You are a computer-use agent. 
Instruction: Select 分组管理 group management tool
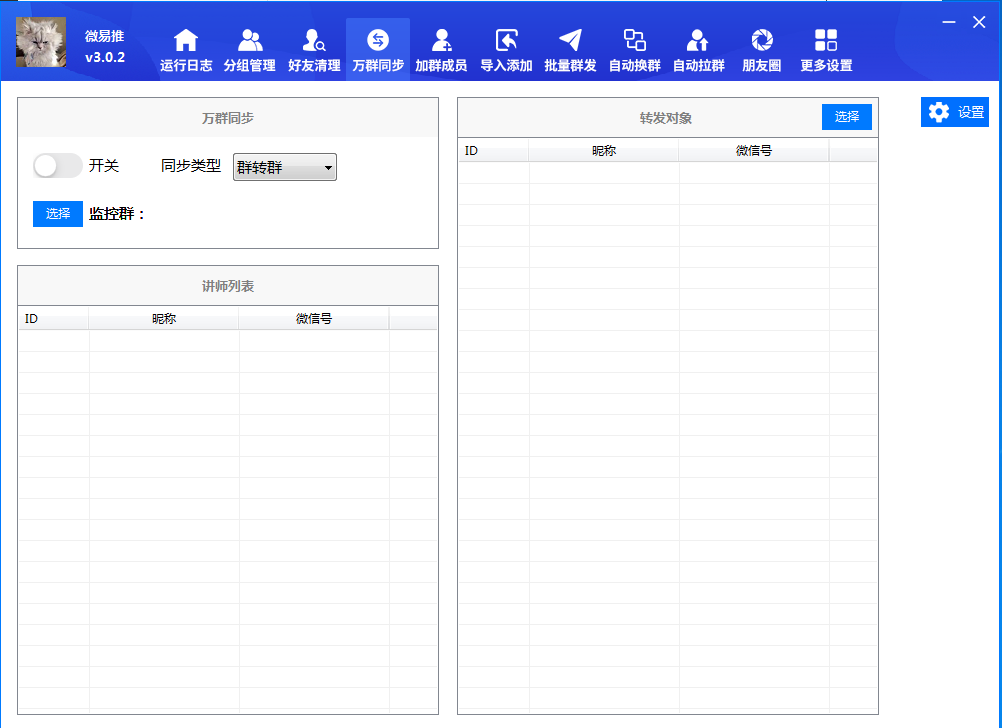coord(250,47)
